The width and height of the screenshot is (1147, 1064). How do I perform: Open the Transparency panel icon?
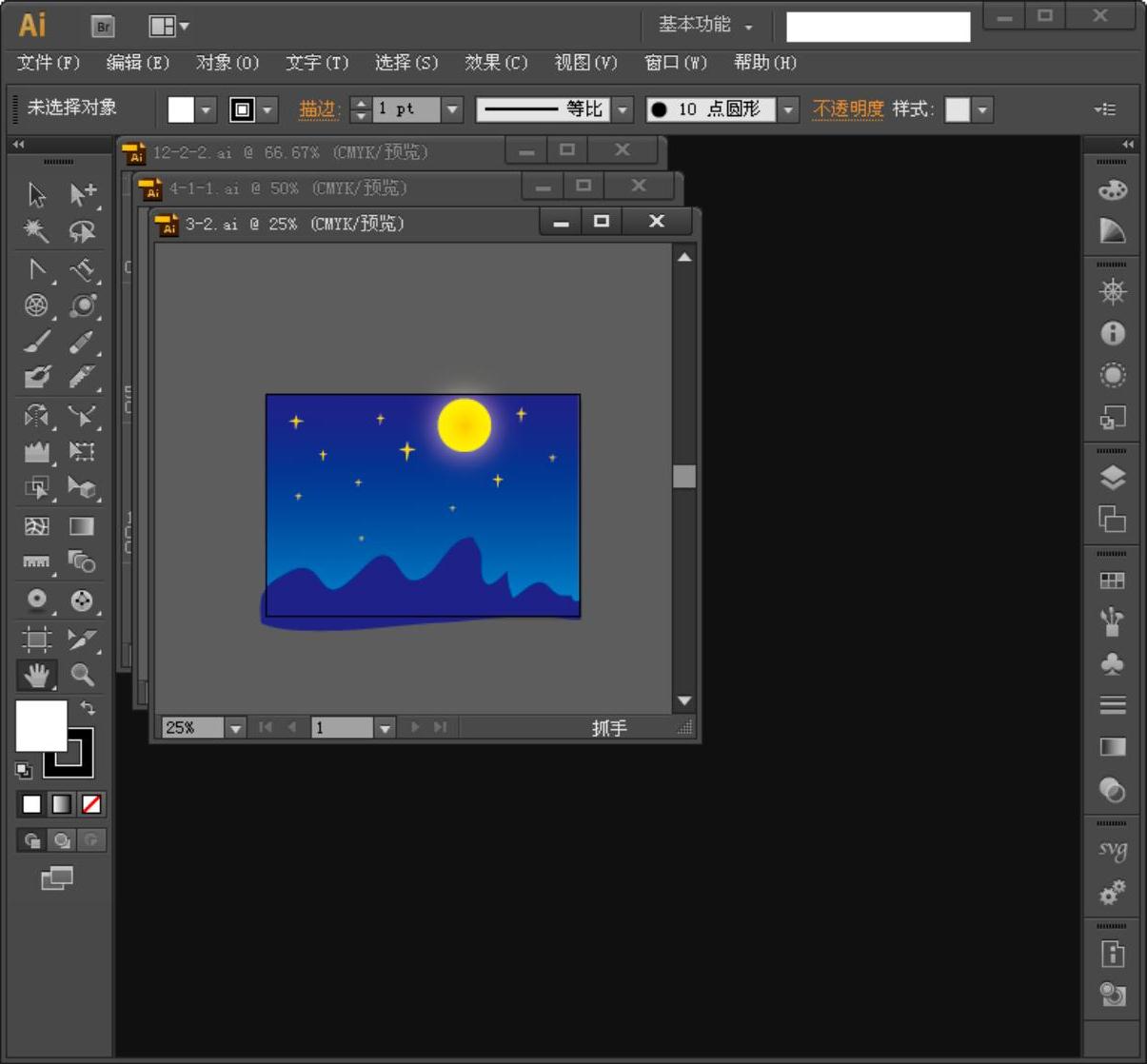pos(1112,790)
